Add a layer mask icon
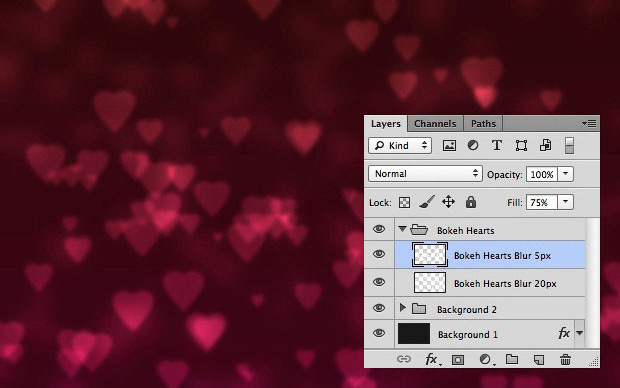Screen dimensions: 620x388 point(458,360)
